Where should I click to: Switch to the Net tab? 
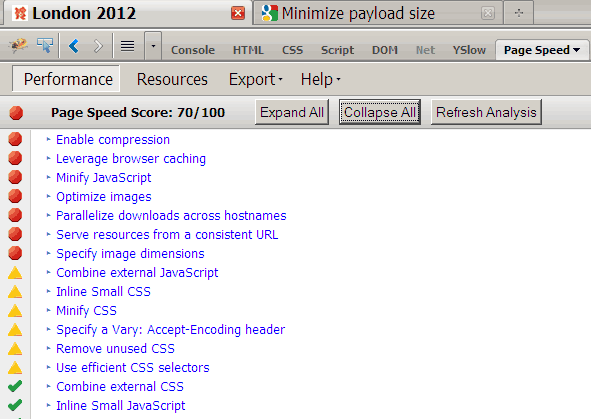click(x=425, y=50)
